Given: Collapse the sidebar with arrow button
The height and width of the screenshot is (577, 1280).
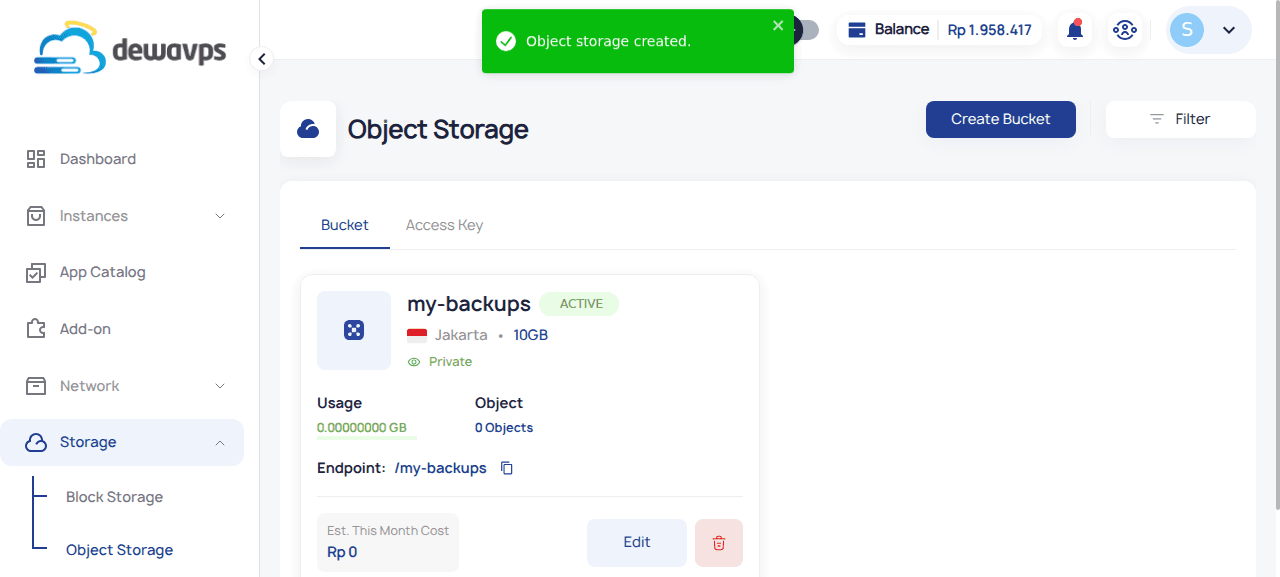Looking at the screenshot, I should tap(262, 59).
